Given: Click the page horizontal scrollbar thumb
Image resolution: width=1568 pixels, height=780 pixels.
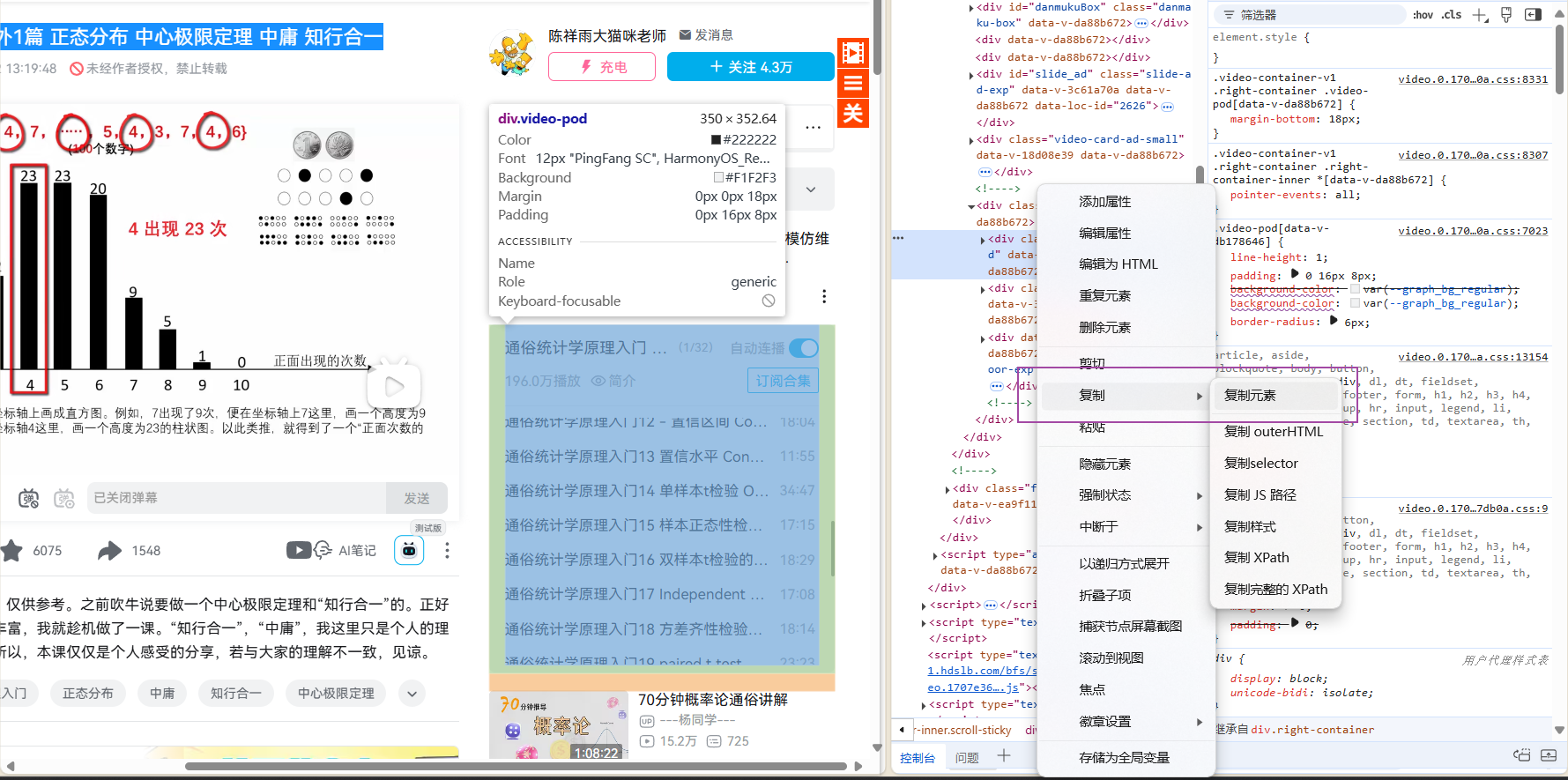Looking at the screenshot, I should coord(516,766).
